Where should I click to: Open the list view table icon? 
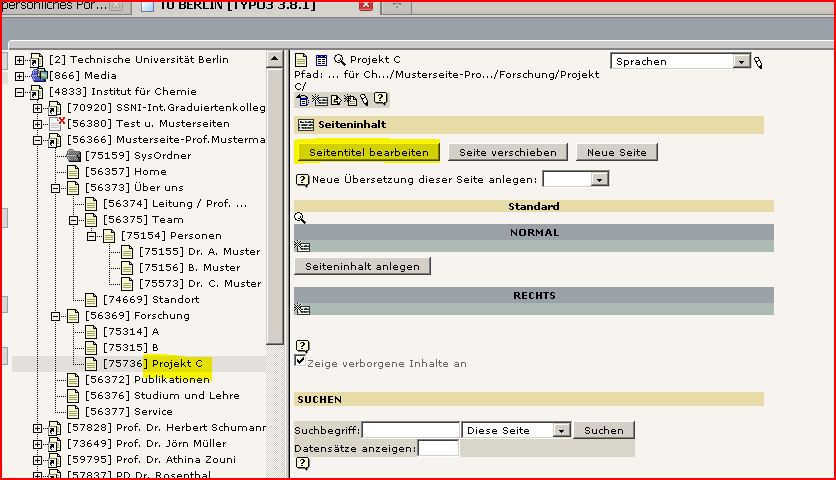tap(321, 60)
